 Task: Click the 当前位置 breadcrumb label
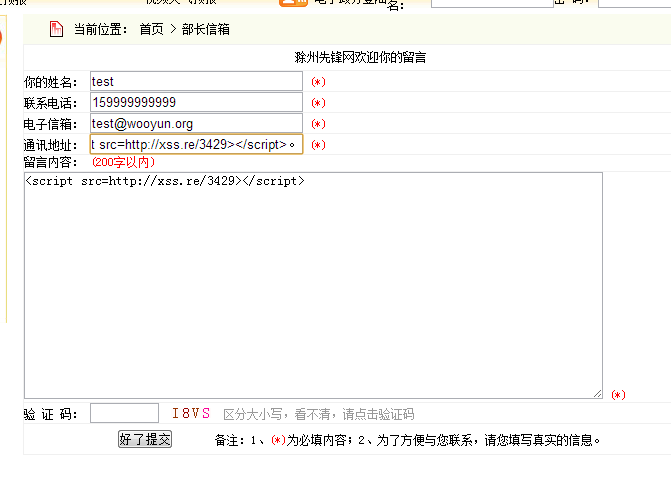101,29
